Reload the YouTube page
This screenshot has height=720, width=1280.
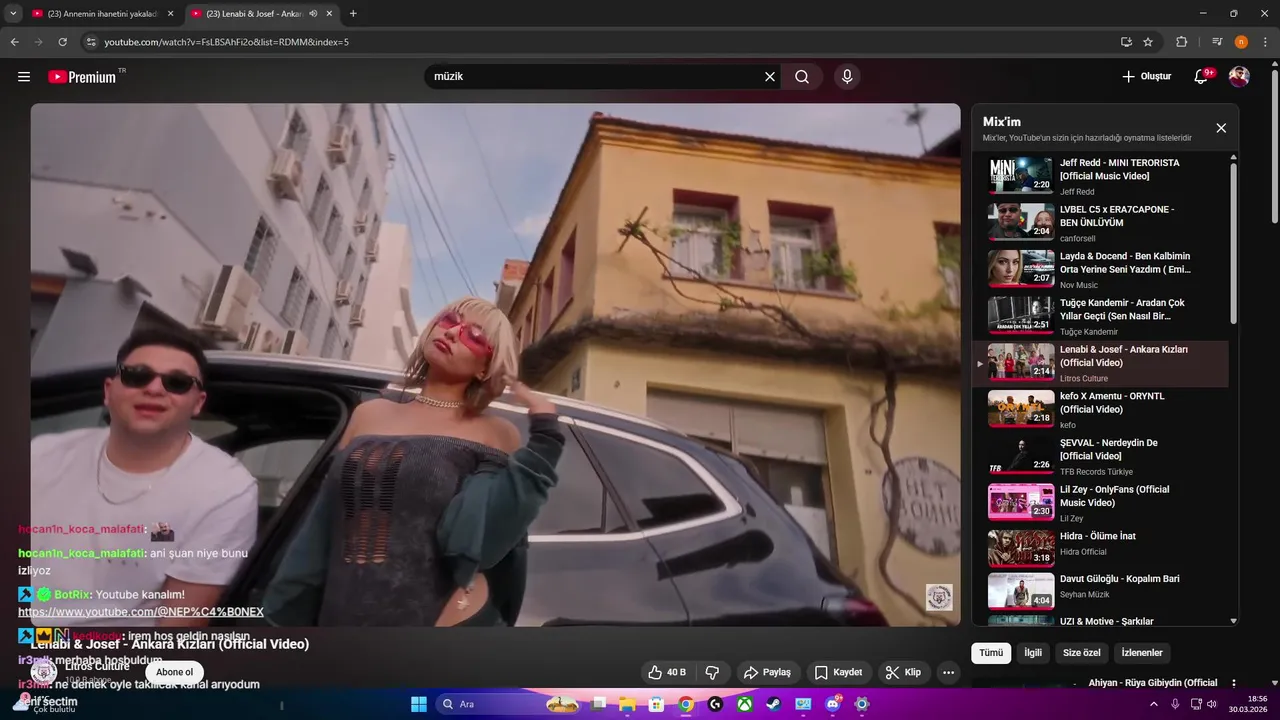point(62,42)
